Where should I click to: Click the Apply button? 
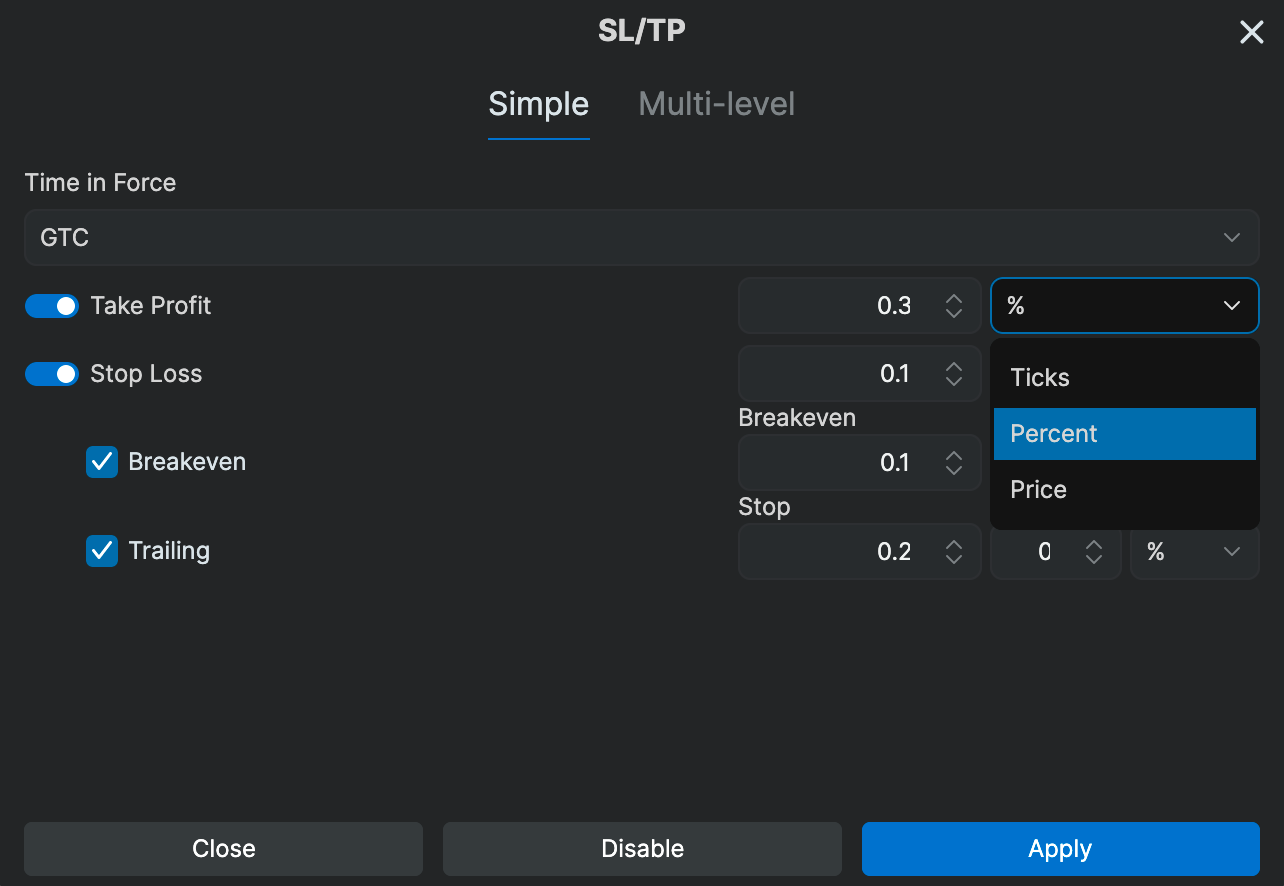click(1060, 849)
